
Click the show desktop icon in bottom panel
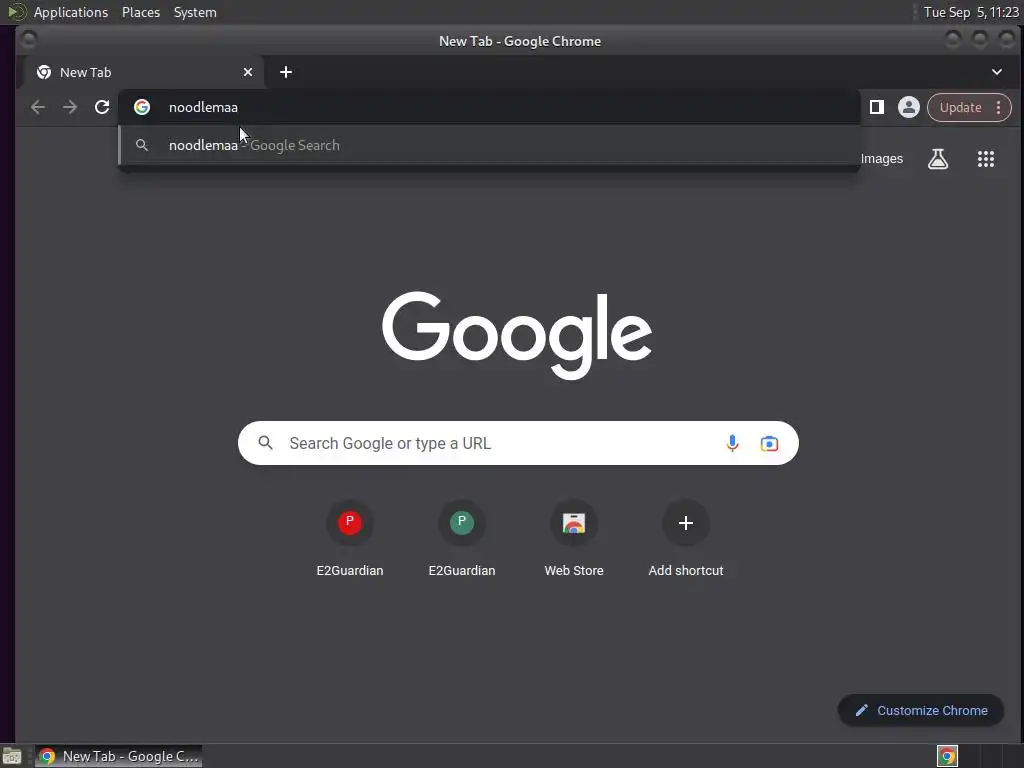[x=12, y=756]
